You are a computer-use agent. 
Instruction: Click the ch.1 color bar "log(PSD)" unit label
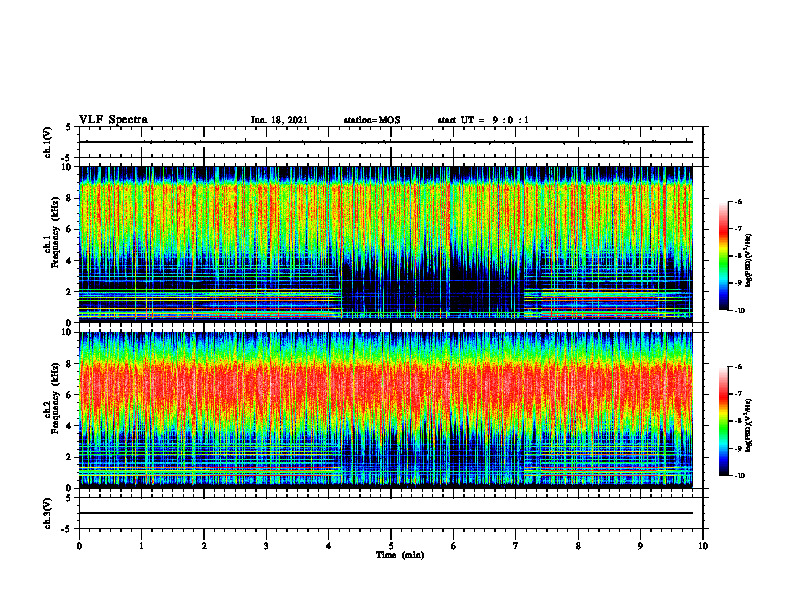click(x=749, y=260)
